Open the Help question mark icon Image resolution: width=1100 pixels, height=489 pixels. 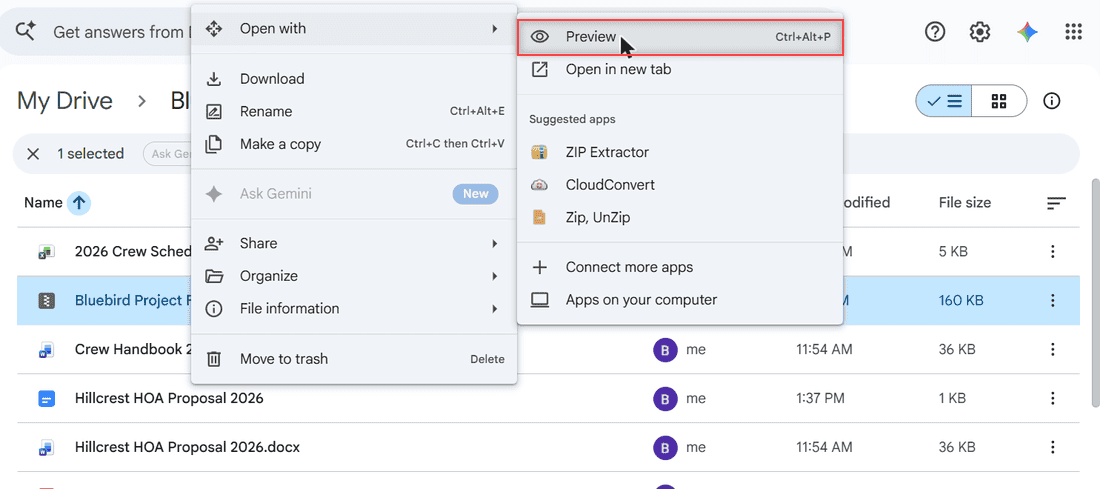click(935, 32)
